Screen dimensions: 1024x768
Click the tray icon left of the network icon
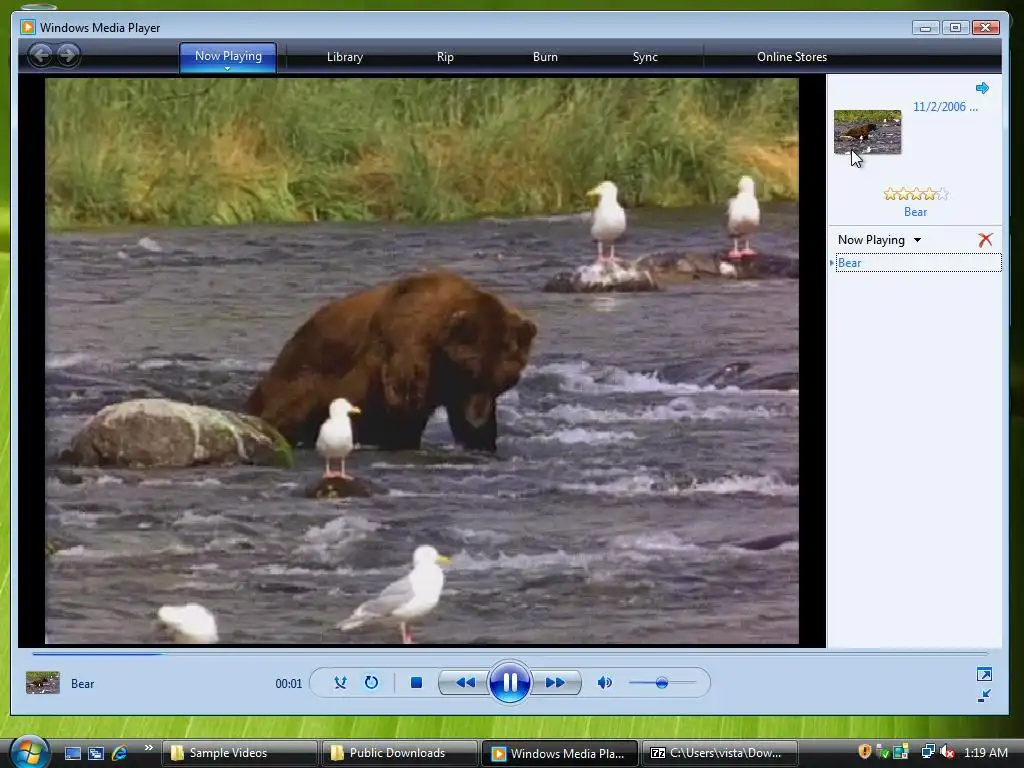(x=901, y=752)
